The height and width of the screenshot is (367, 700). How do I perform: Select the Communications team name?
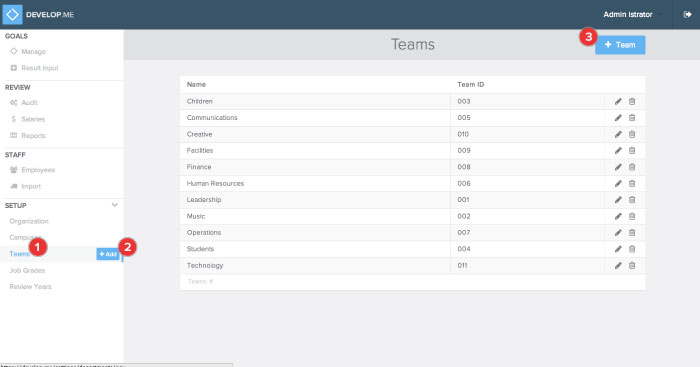coord(212,118)
